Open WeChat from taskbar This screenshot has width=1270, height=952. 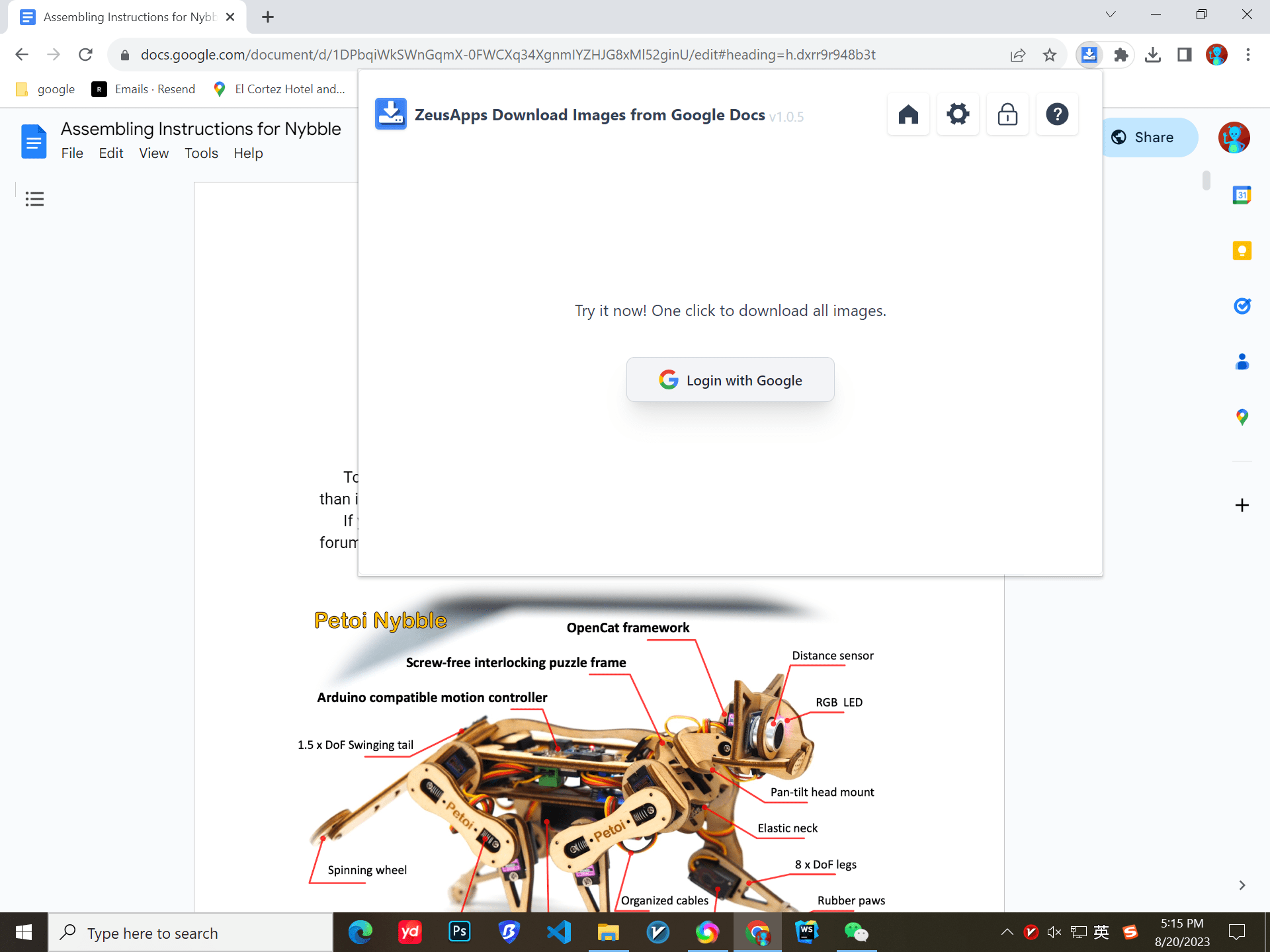[x=857, y=933]
